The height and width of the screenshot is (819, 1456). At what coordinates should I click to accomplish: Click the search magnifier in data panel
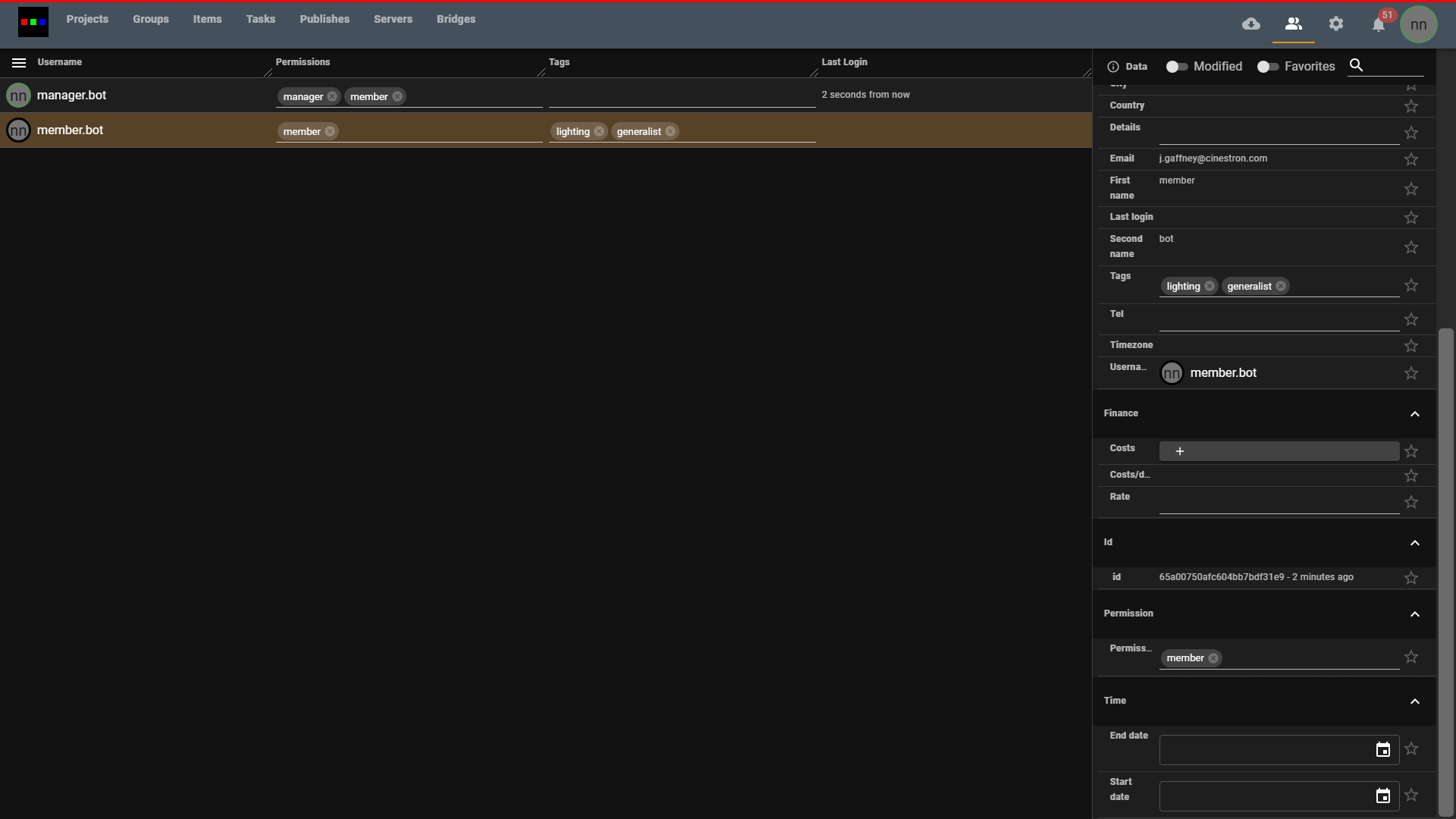[x=1357, y=66]
